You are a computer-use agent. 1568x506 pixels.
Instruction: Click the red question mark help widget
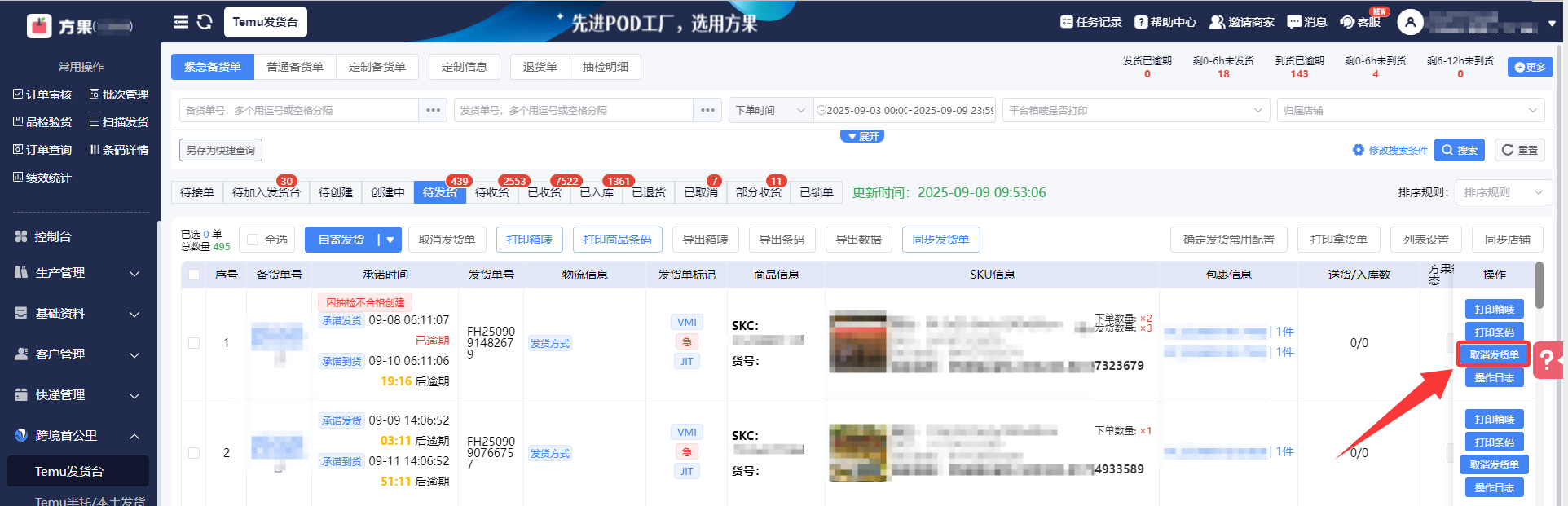[x=1547, y=359]
